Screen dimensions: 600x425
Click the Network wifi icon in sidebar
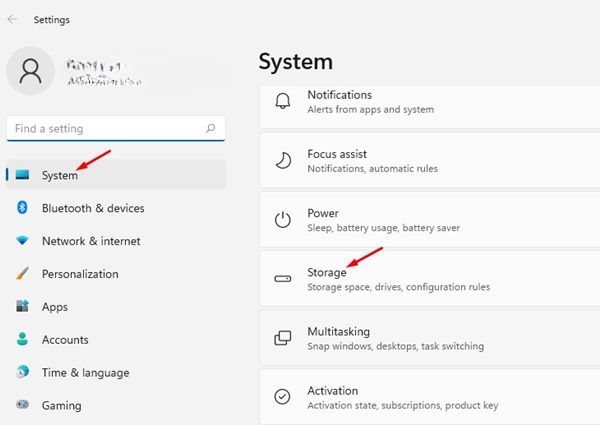tap(22, 241)
